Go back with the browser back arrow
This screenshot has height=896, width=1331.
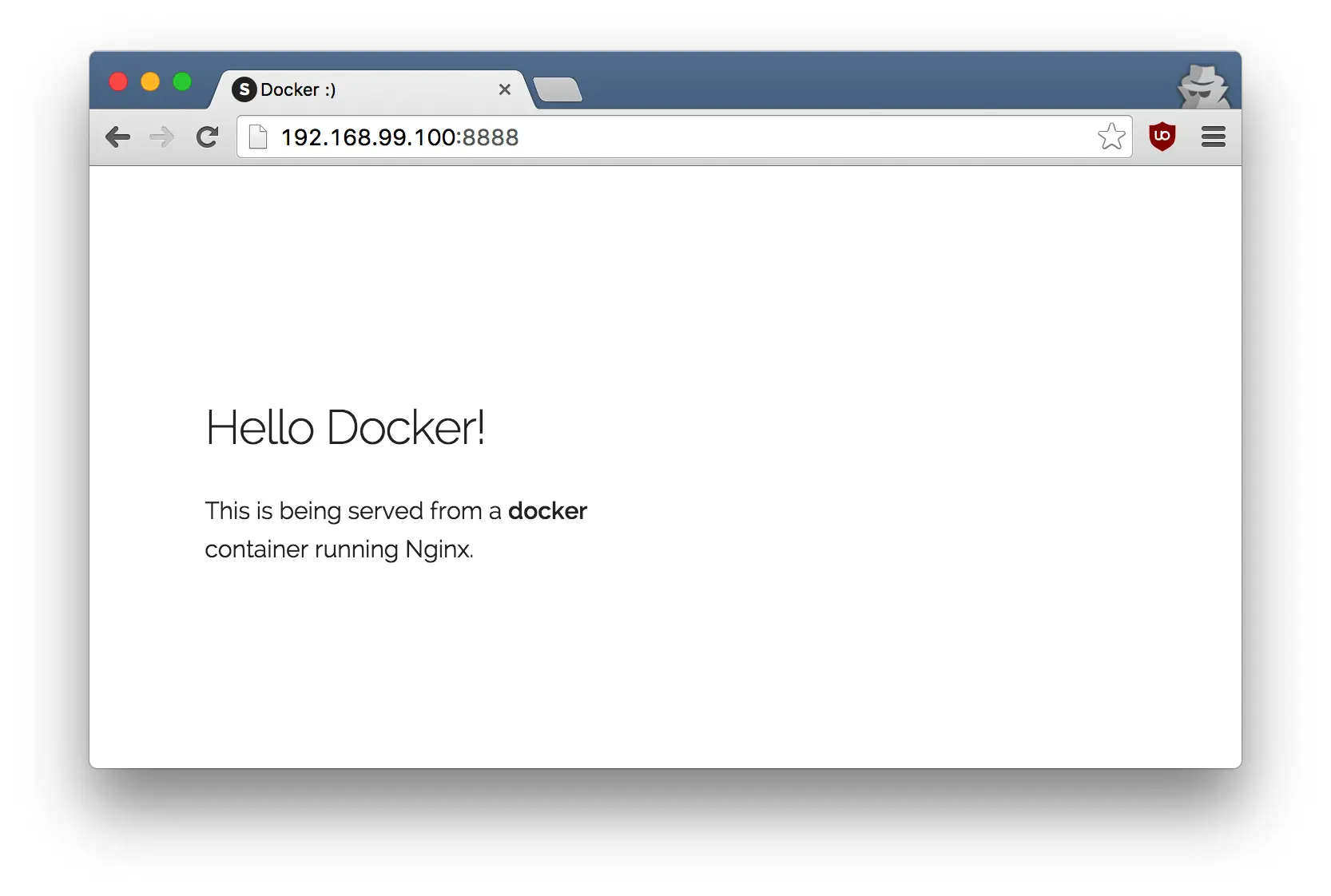[x=117, y=137]
